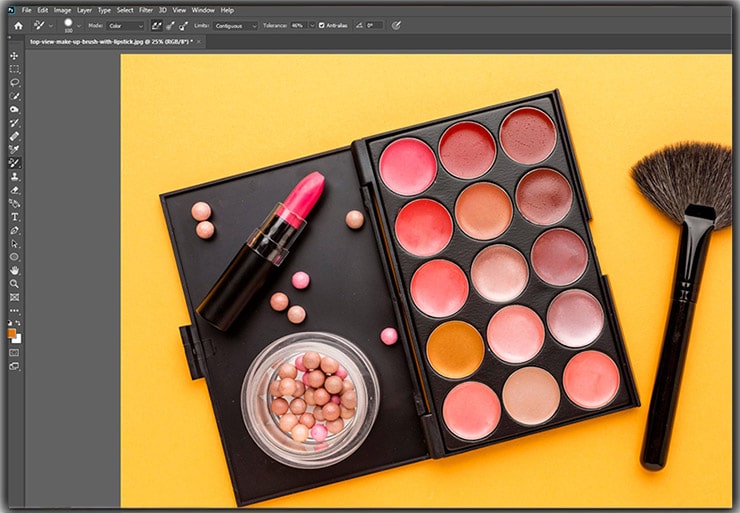Select the Clone Stamp tool
Image resolution: width=740 pixels, height=513 pixels.
pyautogui.click(x=14, y=176)
